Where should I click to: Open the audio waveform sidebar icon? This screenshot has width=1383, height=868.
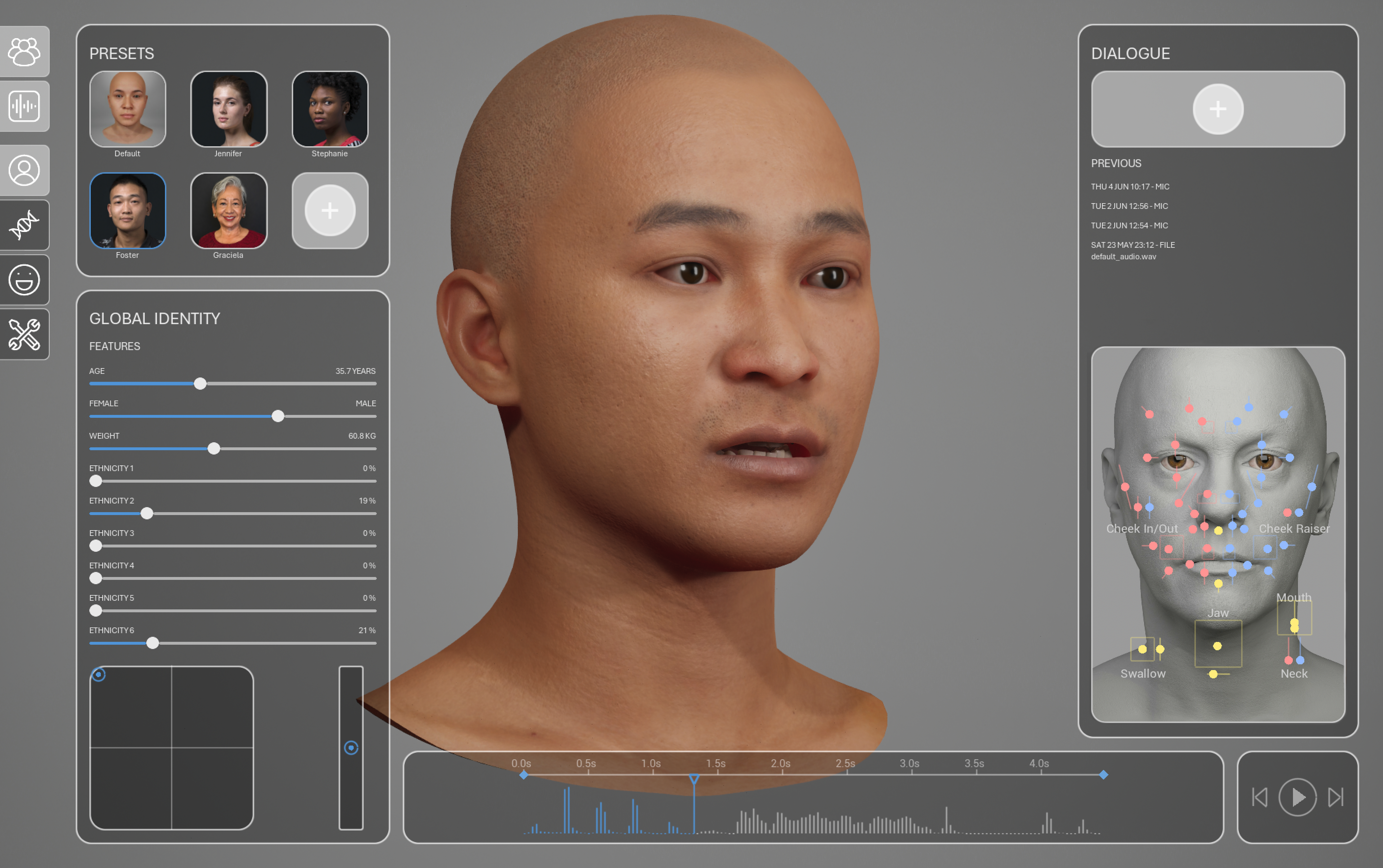tap(24, 106)
